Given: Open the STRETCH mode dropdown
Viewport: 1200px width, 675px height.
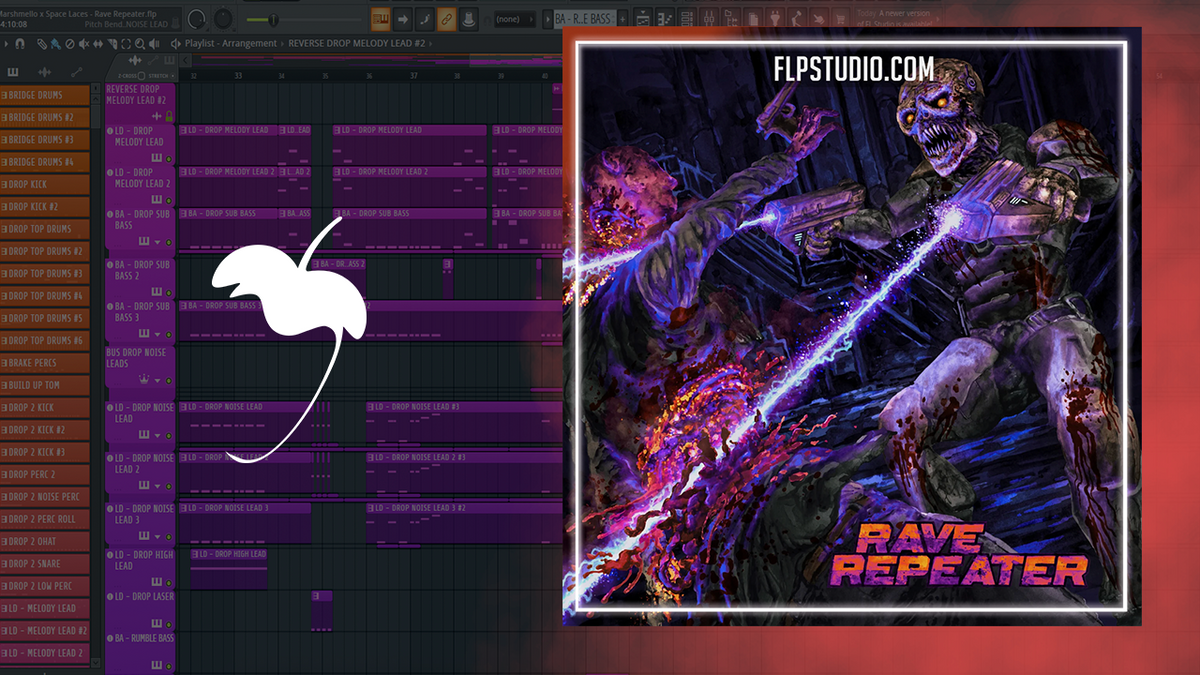Looking at the screenshot, I should [x=171, y=76].
